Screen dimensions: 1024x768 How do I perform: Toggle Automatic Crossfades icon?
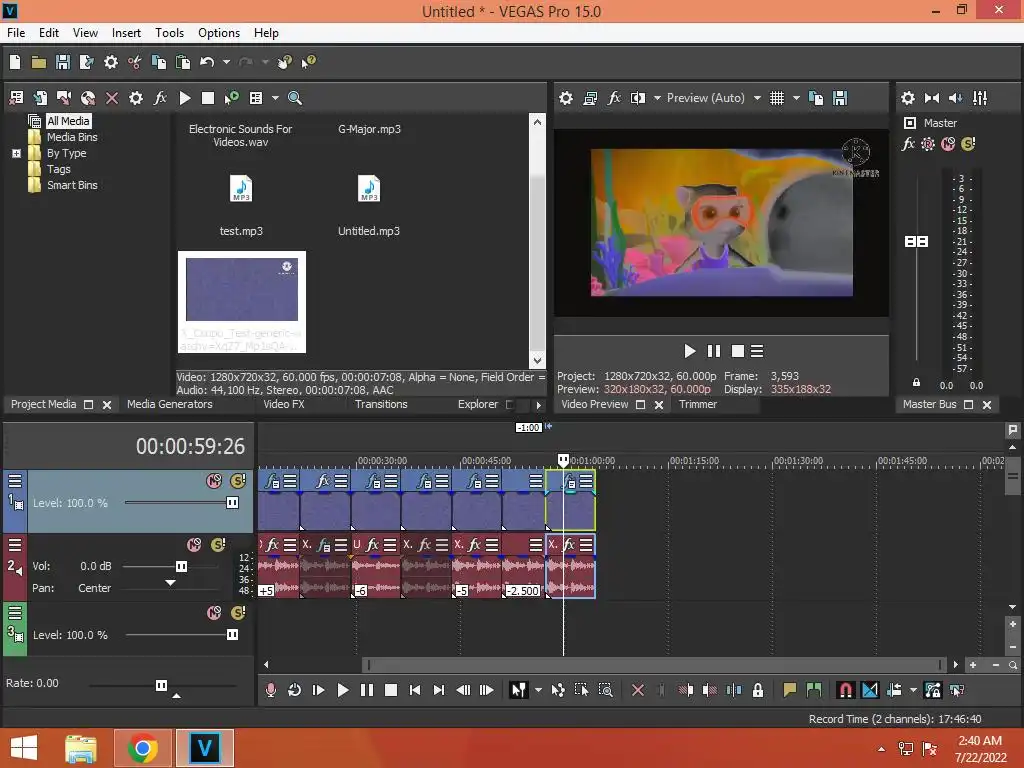coord(870,690)
